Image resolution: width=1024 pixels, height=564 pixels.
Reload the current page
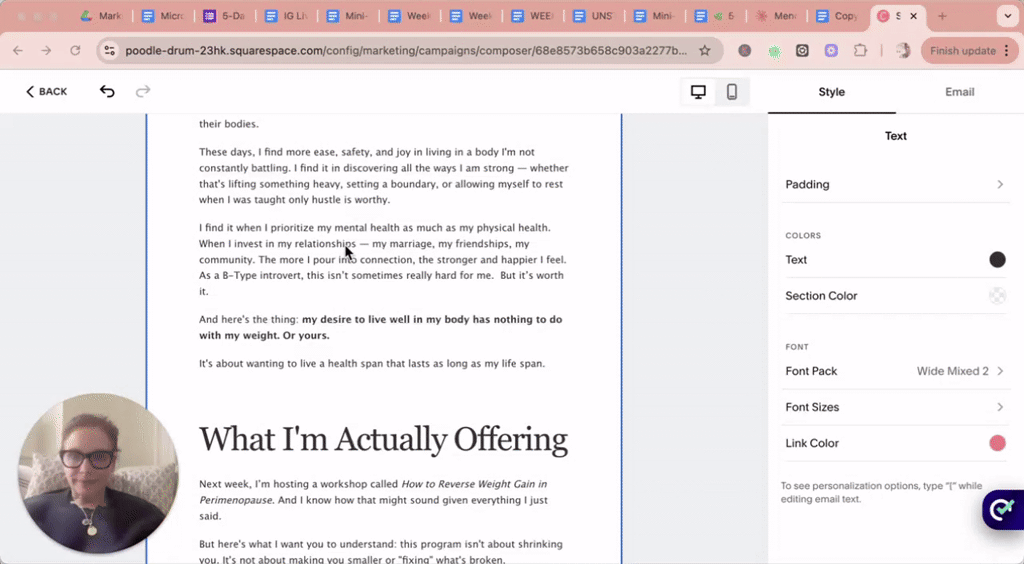click(x=75, y=50)
